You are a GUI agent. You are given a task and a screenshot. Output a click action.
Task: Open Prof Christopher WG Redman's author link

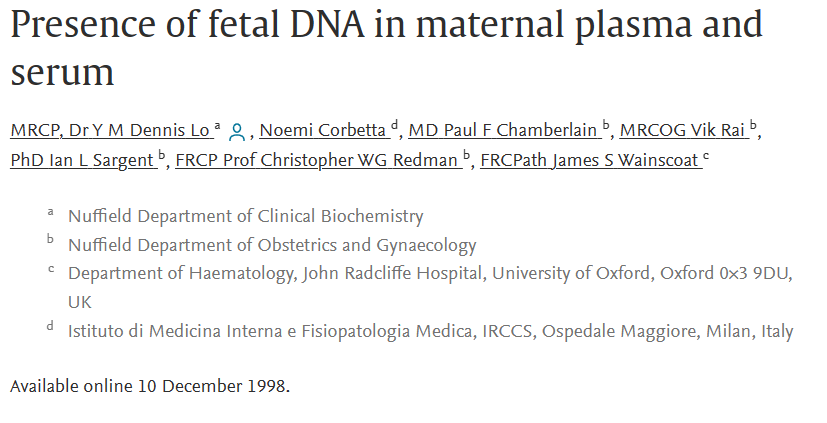[316, 160]
